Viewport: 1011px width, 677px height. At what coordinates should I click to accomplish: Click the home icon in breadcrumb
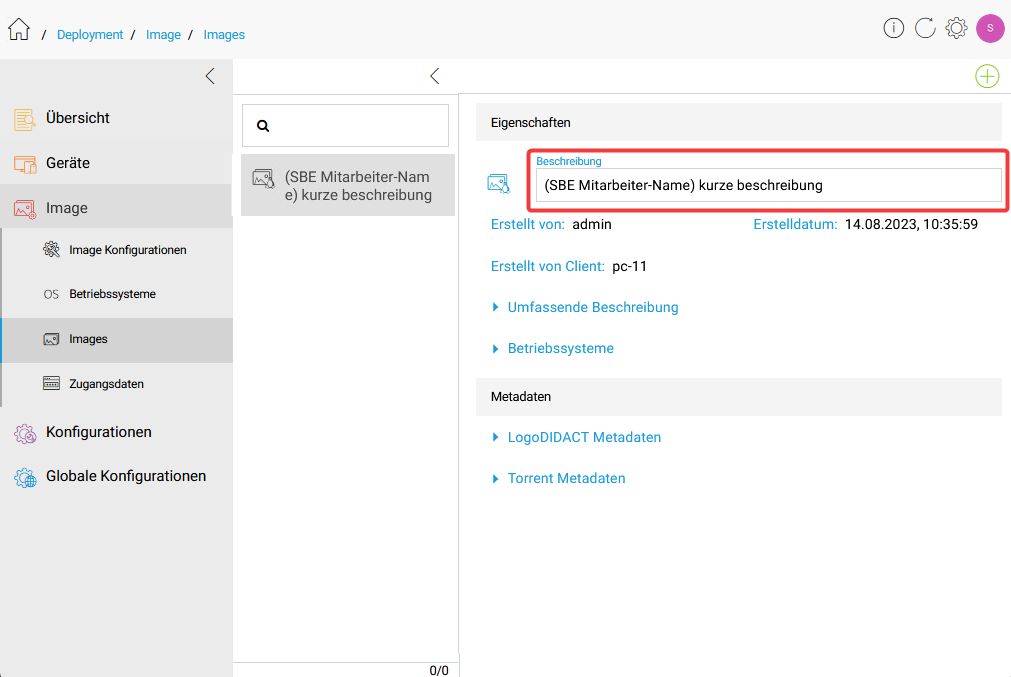18,30
